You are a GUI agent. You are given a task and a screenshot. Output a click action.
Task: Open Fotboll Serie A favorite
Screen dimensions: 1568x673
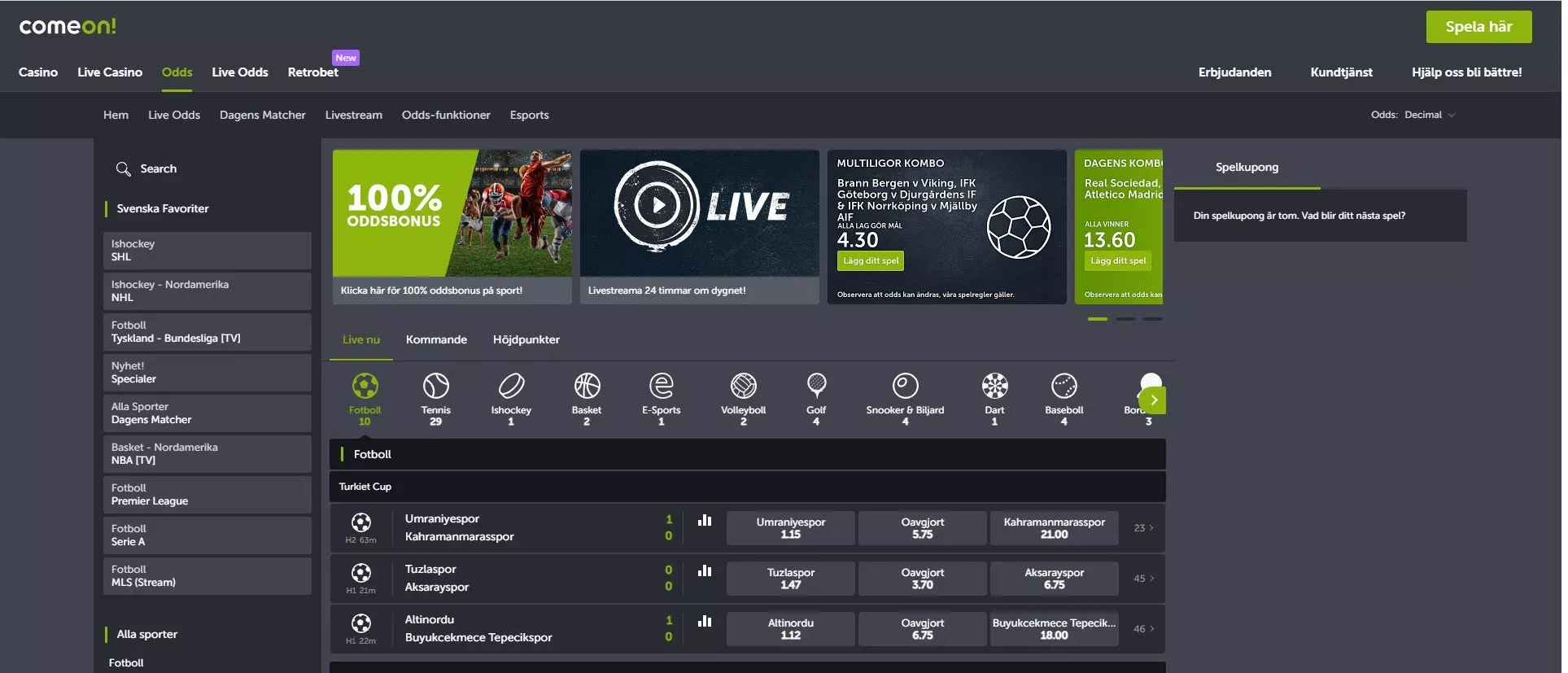[207, 535]
